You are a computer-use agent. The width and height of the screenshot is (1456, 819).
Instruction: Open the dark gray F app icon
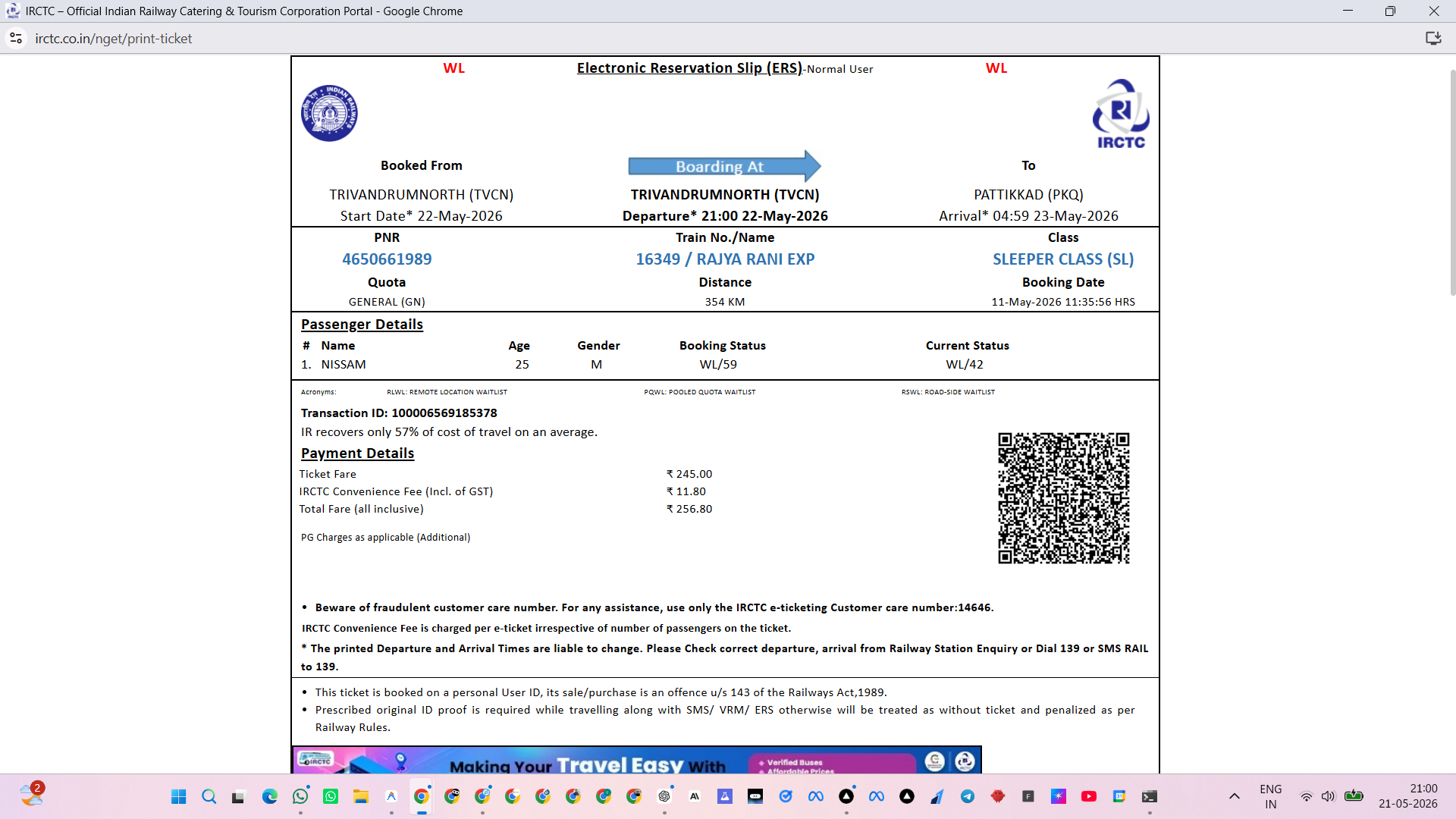(1028, 796)
